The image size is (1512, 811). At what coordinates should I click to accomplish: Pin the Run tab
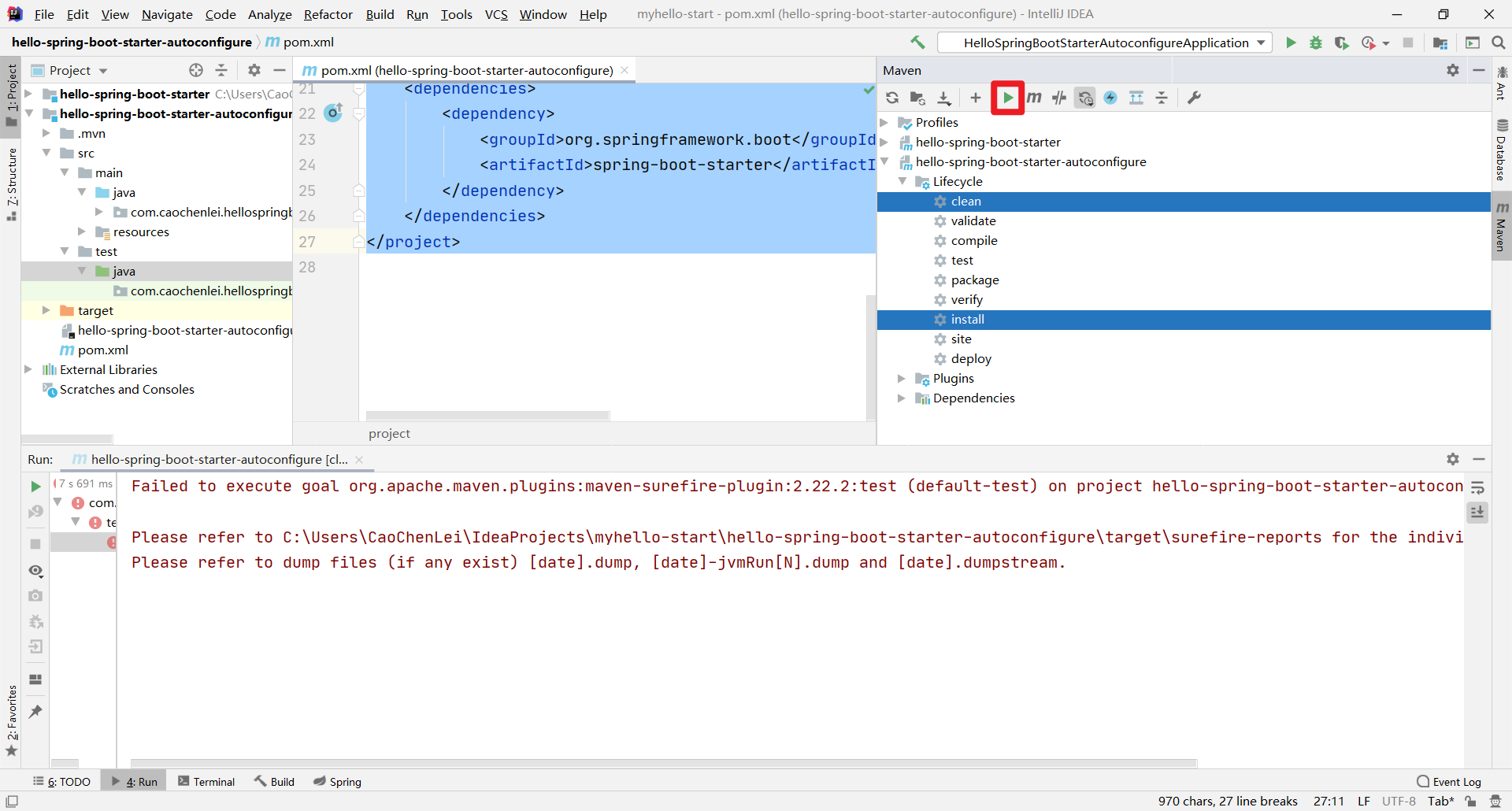point(35,712)
